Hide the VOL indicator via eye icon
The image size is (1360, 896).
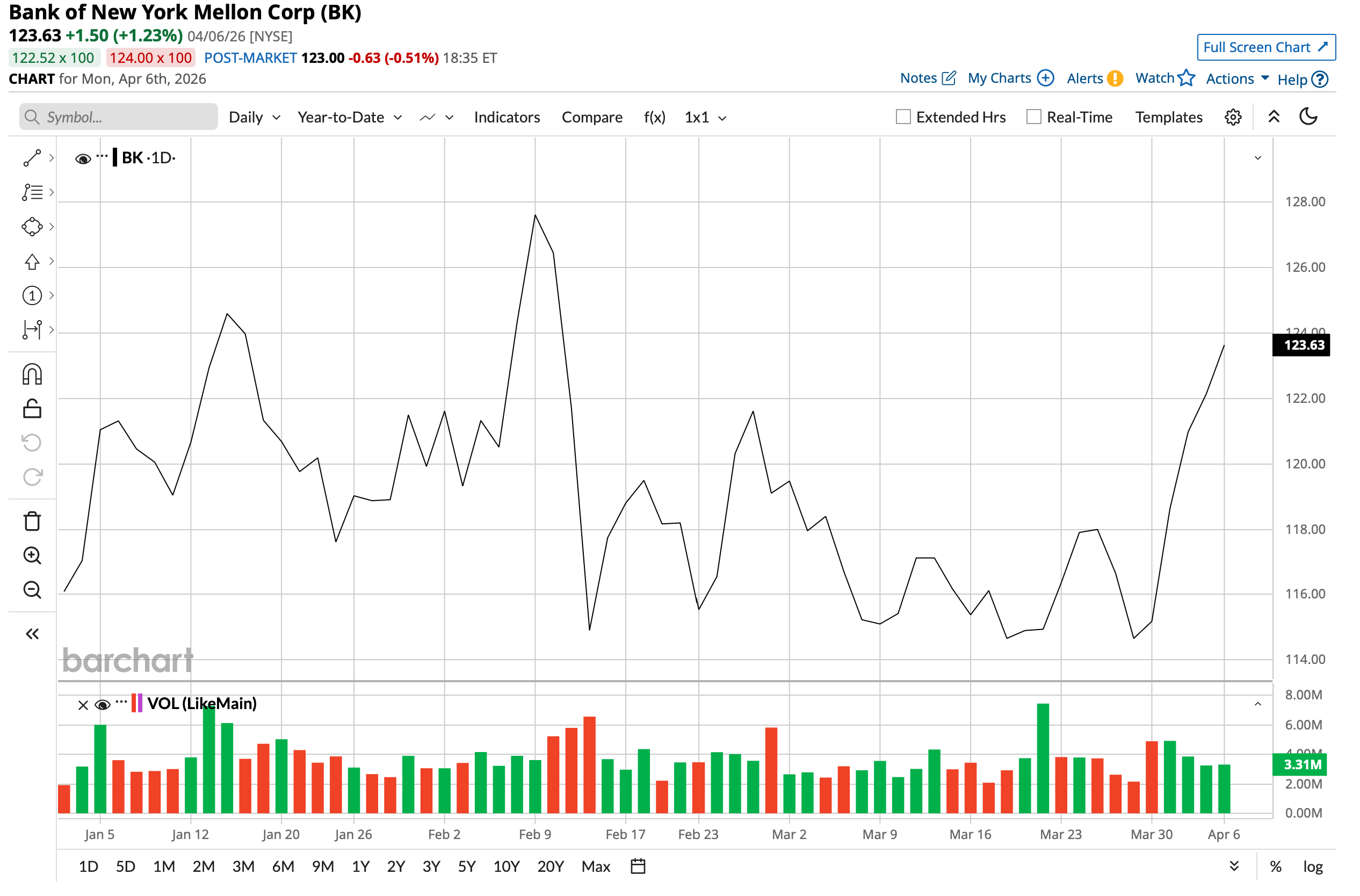pyautogui.click(x=102, y=705)
